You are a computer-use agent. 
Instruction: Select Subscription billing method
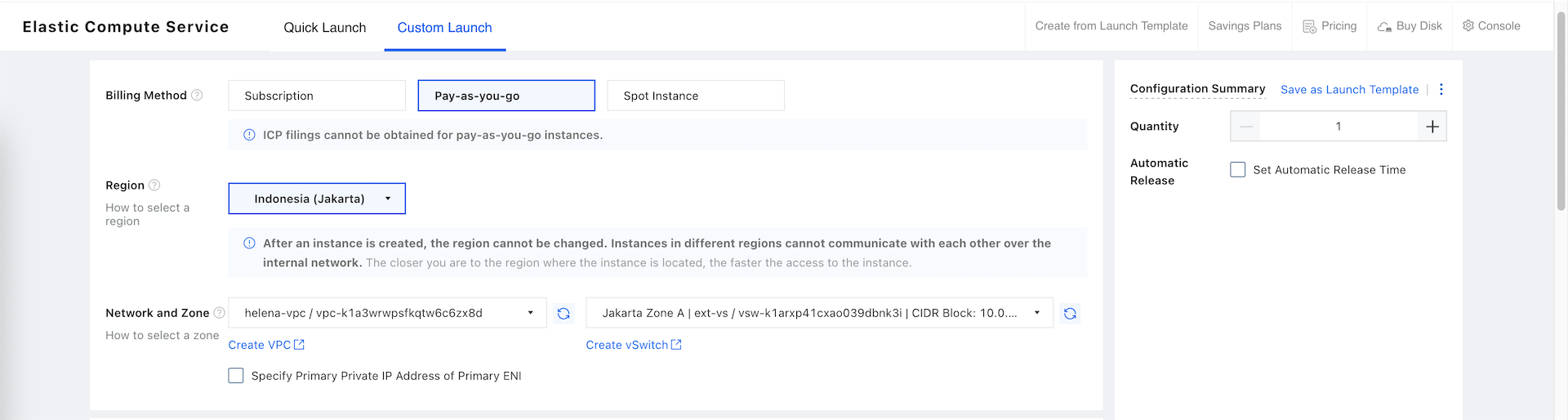point(317,96)
